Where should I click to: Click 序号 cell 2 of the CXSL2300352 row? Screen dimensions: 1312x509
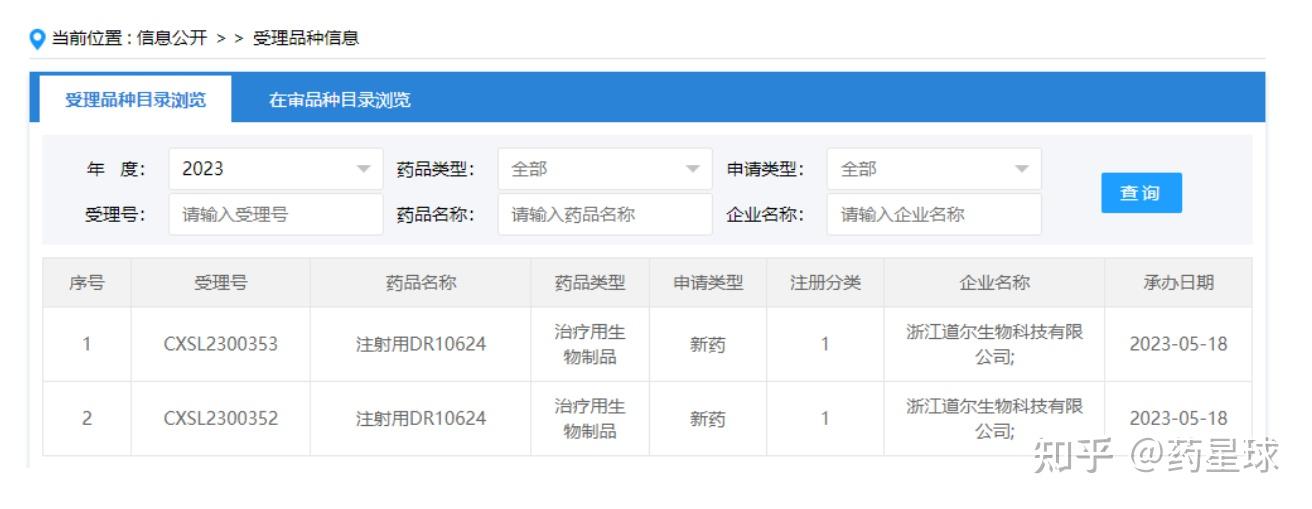[87, 418]
